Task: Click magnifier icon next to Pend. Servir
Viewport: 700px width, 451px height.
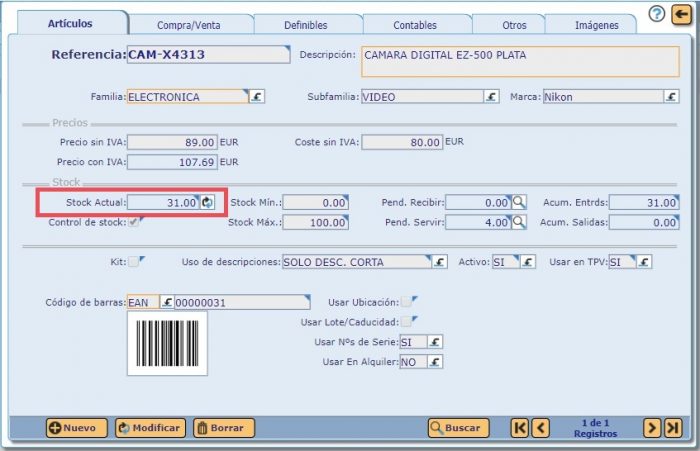Action: click(x=519, y=222)
